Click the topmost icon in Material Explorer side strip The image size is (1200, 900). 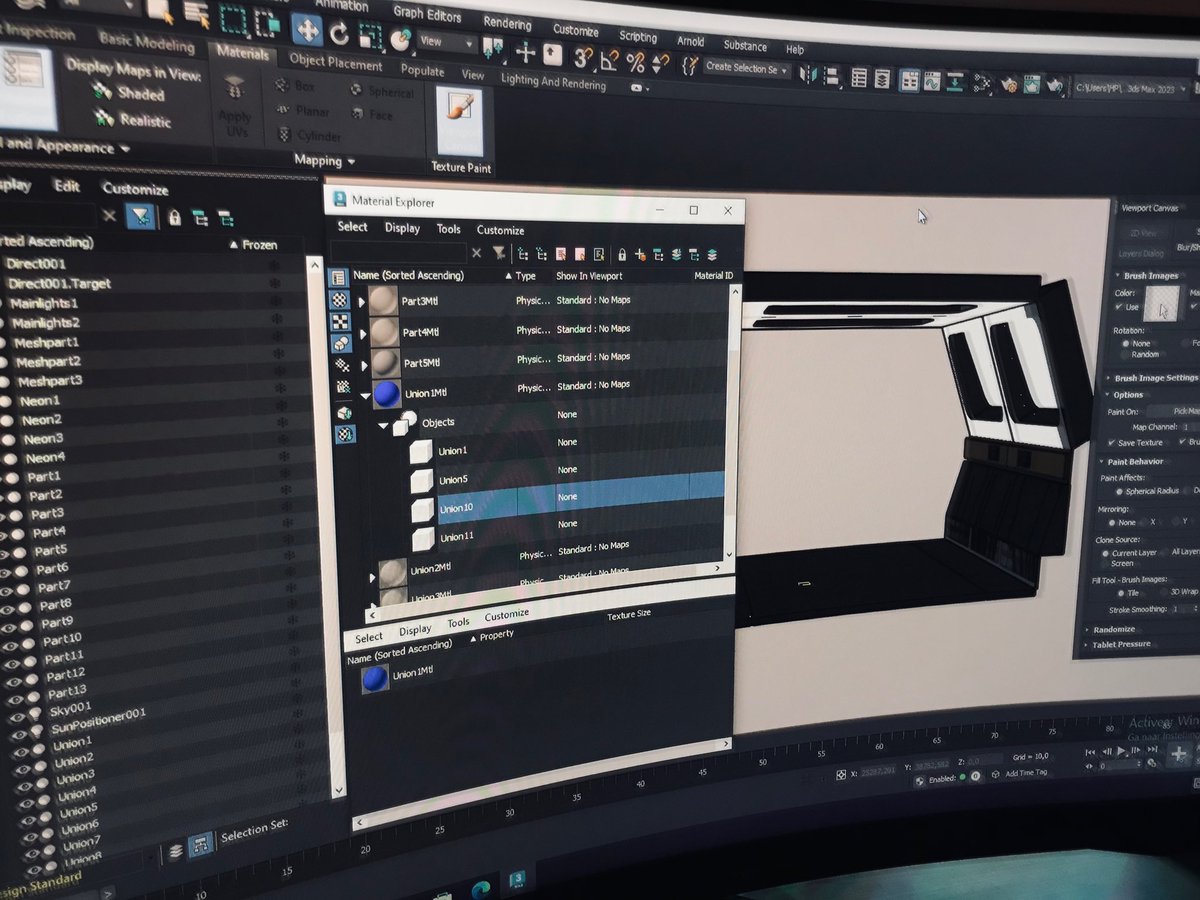339,278
